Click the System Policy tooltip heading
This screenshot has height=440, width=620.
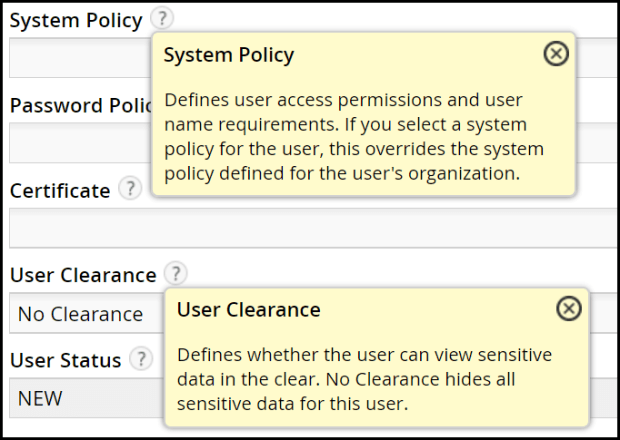pos(229,55)
